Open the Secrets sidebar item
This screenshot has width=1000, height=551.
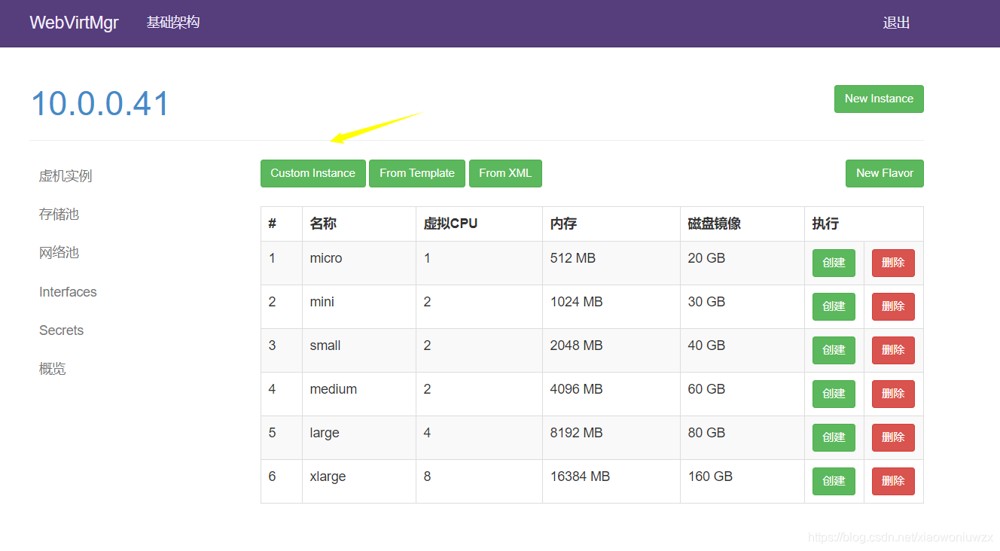(61, 330)
